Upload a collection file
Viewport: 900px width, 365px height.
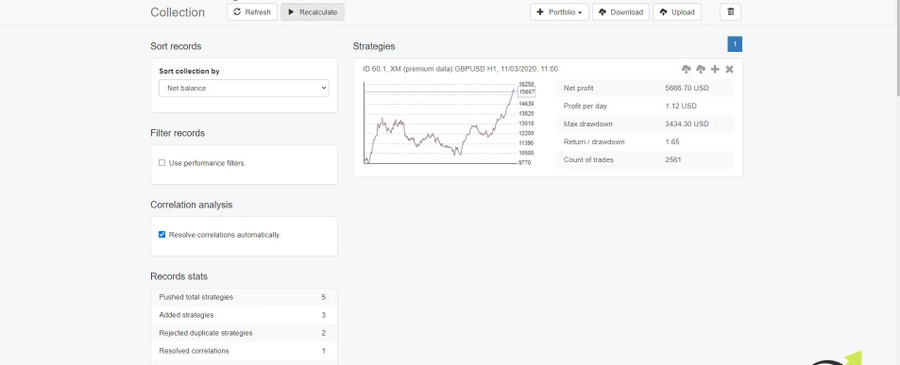point(677,12)
